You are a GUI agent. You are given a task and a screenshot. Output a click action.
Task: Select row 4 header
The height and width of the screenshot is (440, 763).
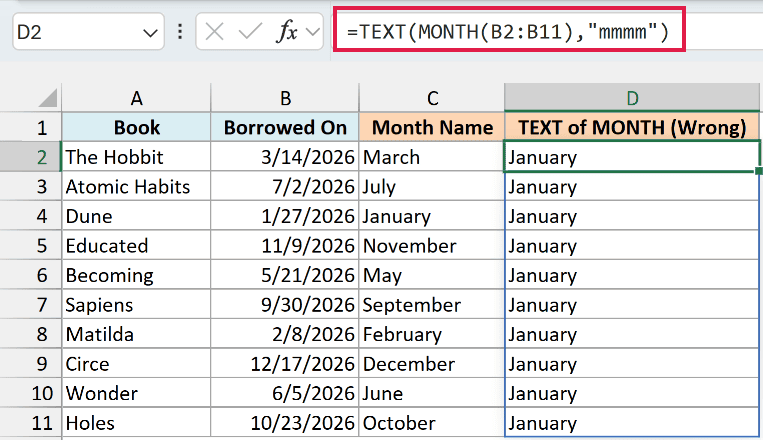click(x=31, y=216)
